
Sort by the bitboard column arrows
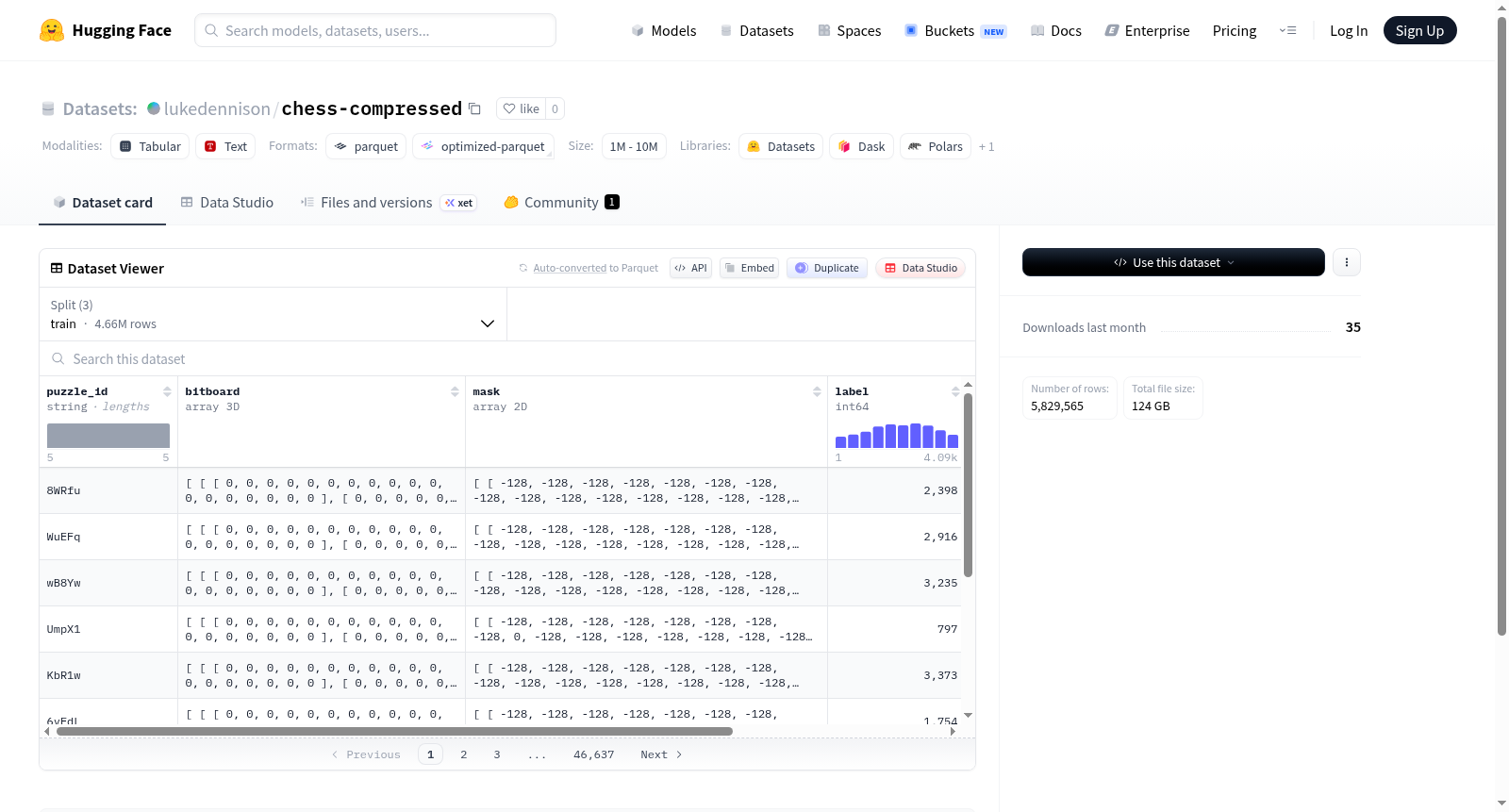coord(455,391)
